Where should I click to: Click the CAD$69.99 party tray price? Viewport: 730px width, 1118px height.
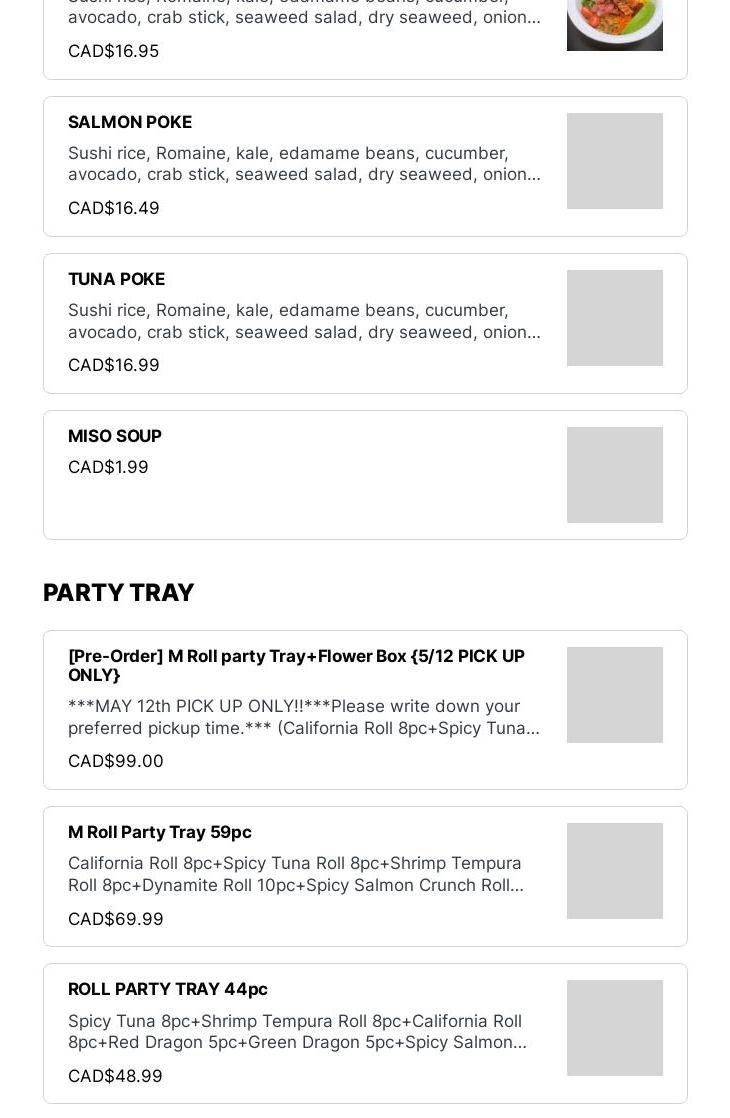(116, 919)
